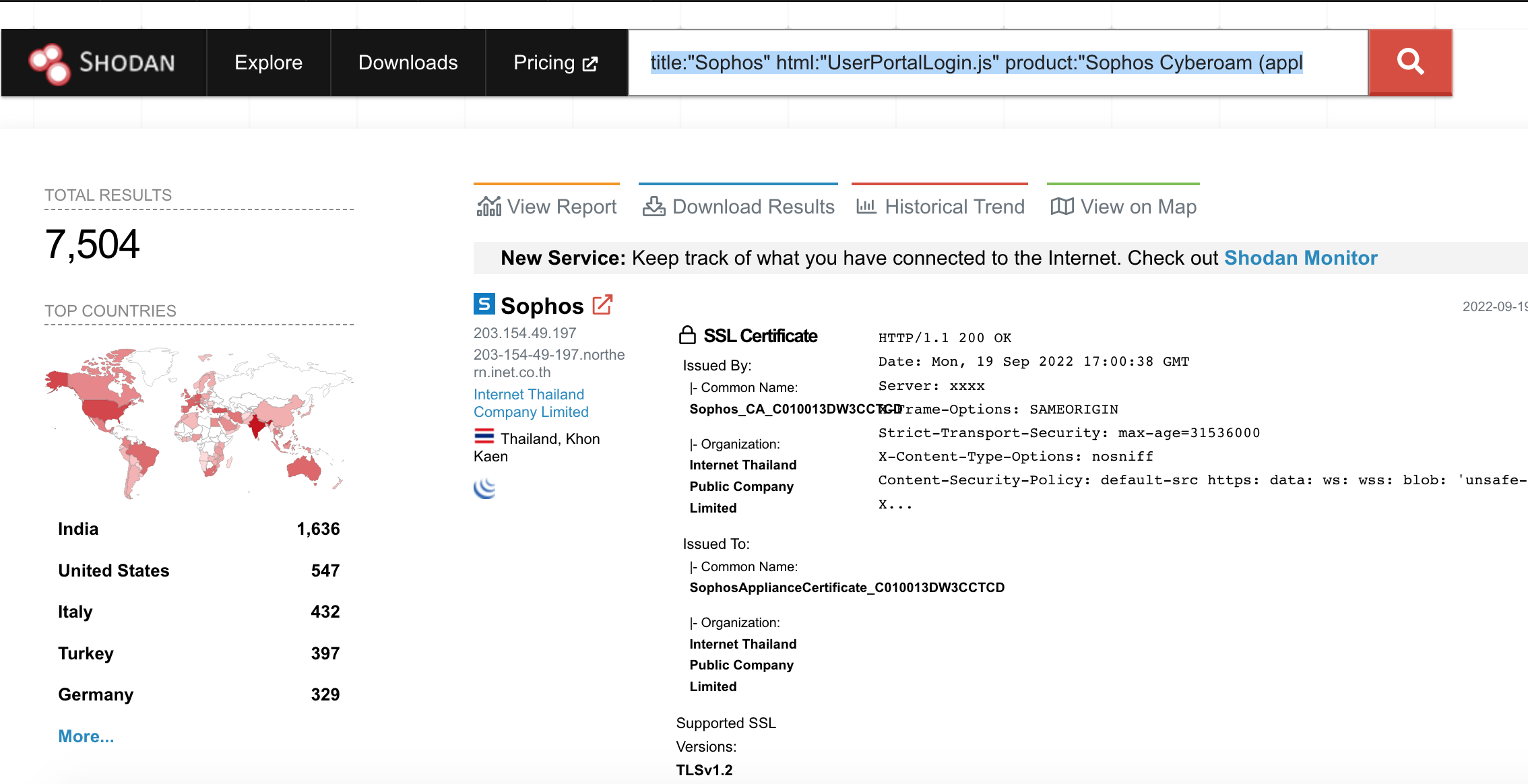Image resolution: width=1528 pixels, height=784 pixels.
Task: Click the Turkey count 397
Action: [x=325, y=653]
